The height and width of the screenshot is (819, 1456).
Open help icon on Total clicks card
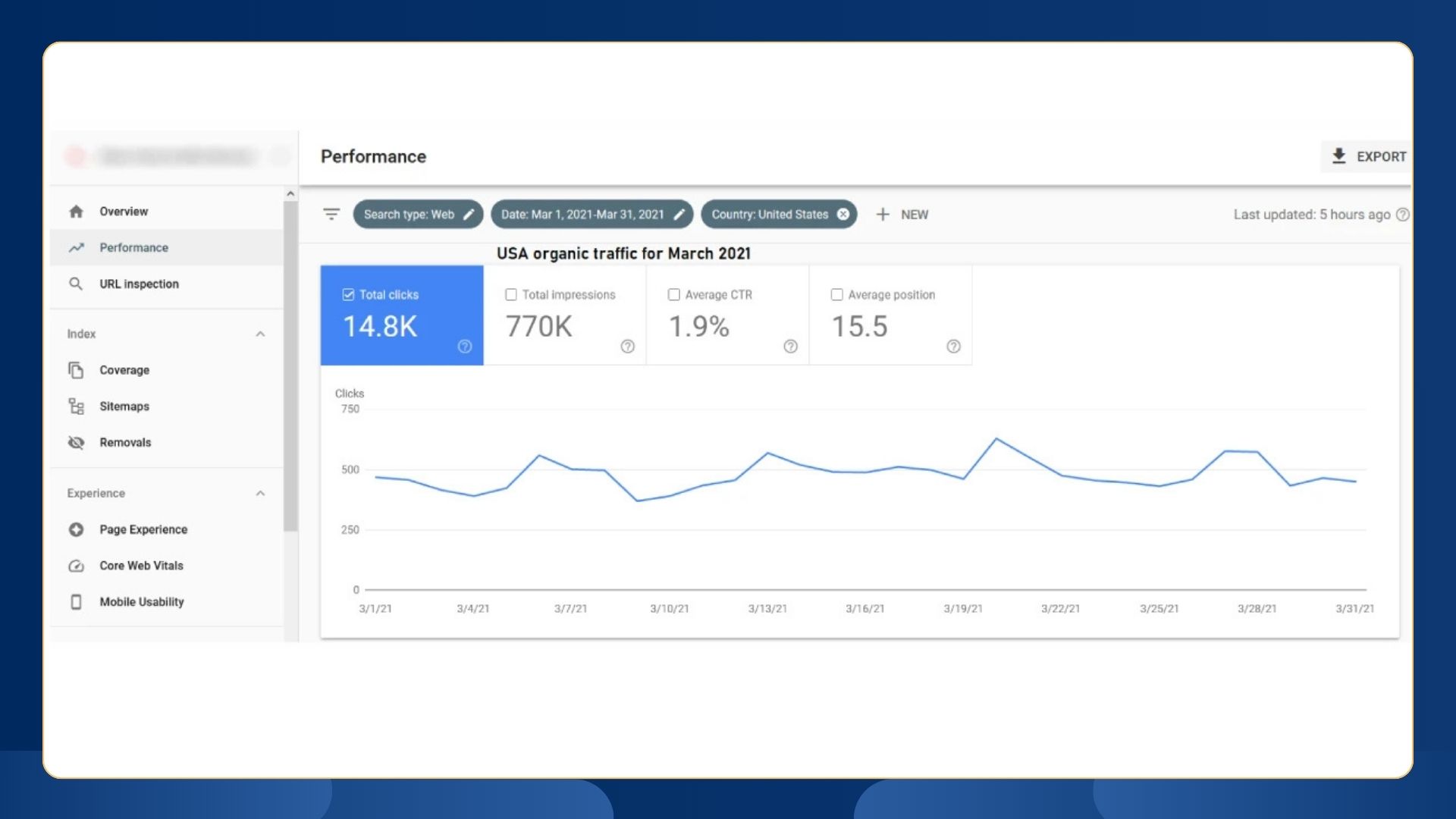465,347
